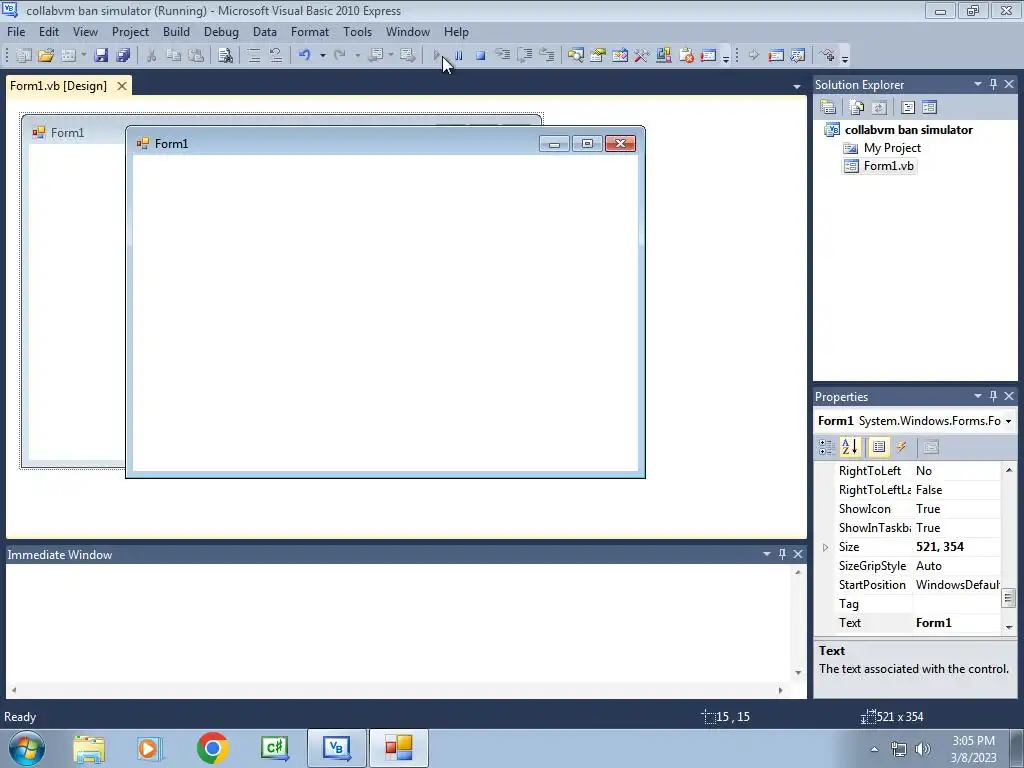This screenshot has width=1024, height=768.
Task: Select Form1.vb in Solution Explorer
Action: click(x=888, y=166)
